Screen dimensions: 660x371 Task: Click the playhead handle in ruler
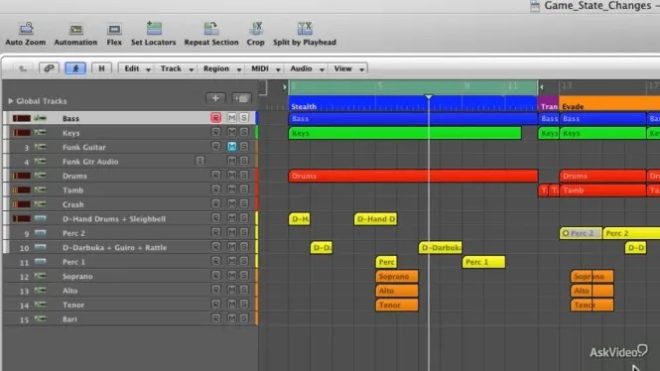pyautogui.click(x=428, y=97)
